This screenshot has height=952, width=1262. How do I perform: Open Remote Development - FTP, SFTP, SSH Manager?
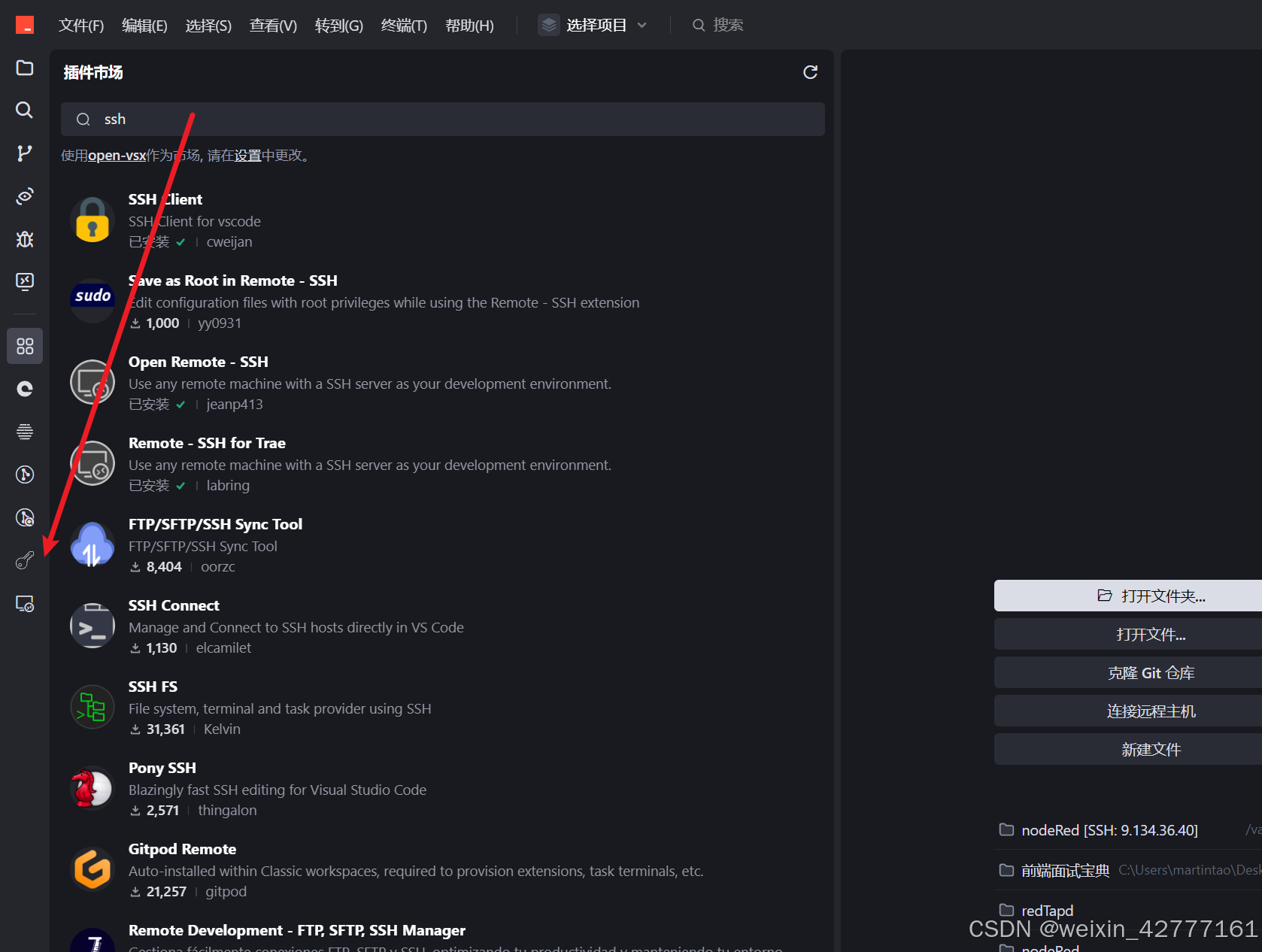(297, 930)
